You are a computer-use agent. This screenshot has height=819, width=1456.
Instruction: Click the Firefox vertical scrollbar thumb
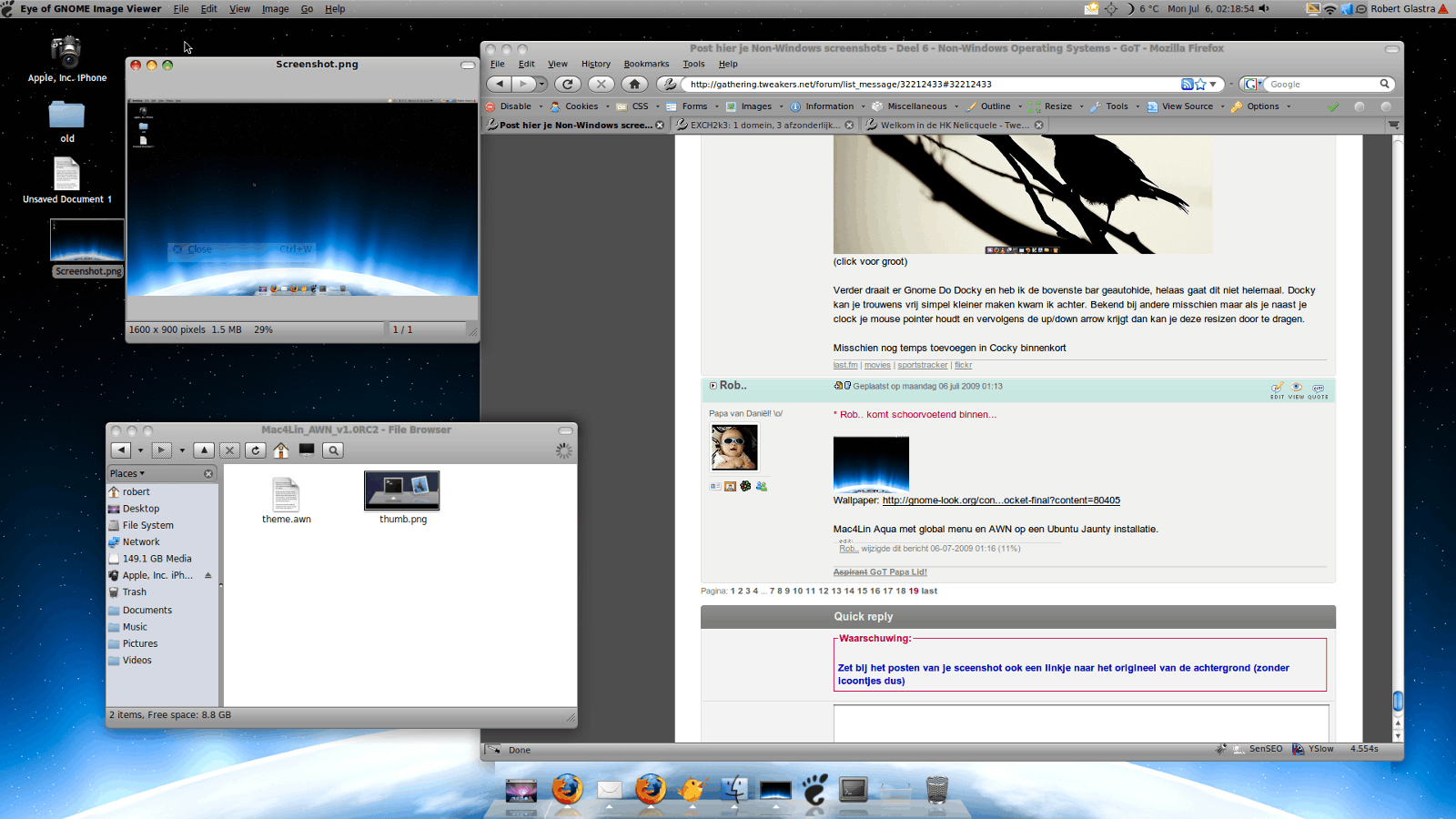tap(1398, 701)
